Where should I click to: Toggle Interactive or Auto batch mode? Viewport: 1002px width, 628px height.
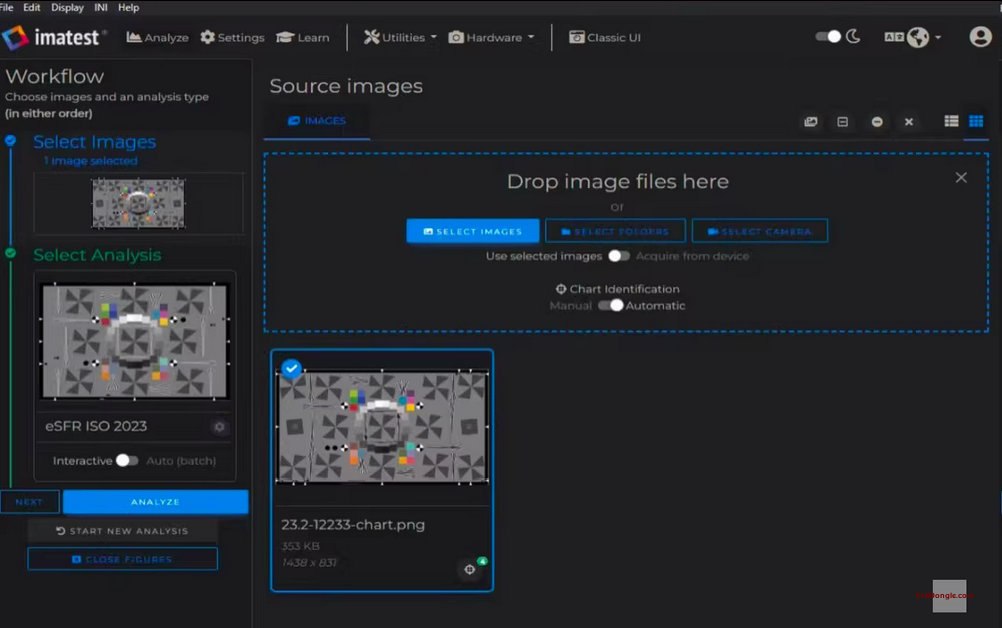127,461
